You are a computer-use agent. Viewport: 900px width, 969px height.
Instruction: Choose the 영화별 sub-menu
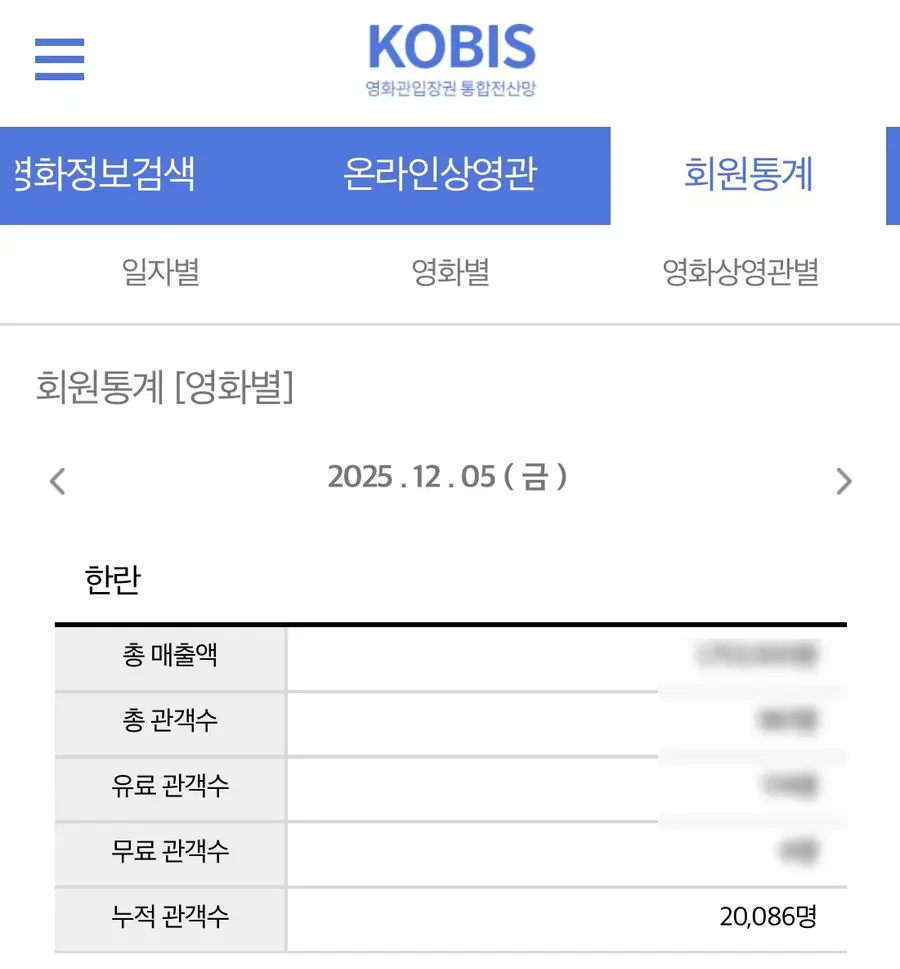point(451,272)
